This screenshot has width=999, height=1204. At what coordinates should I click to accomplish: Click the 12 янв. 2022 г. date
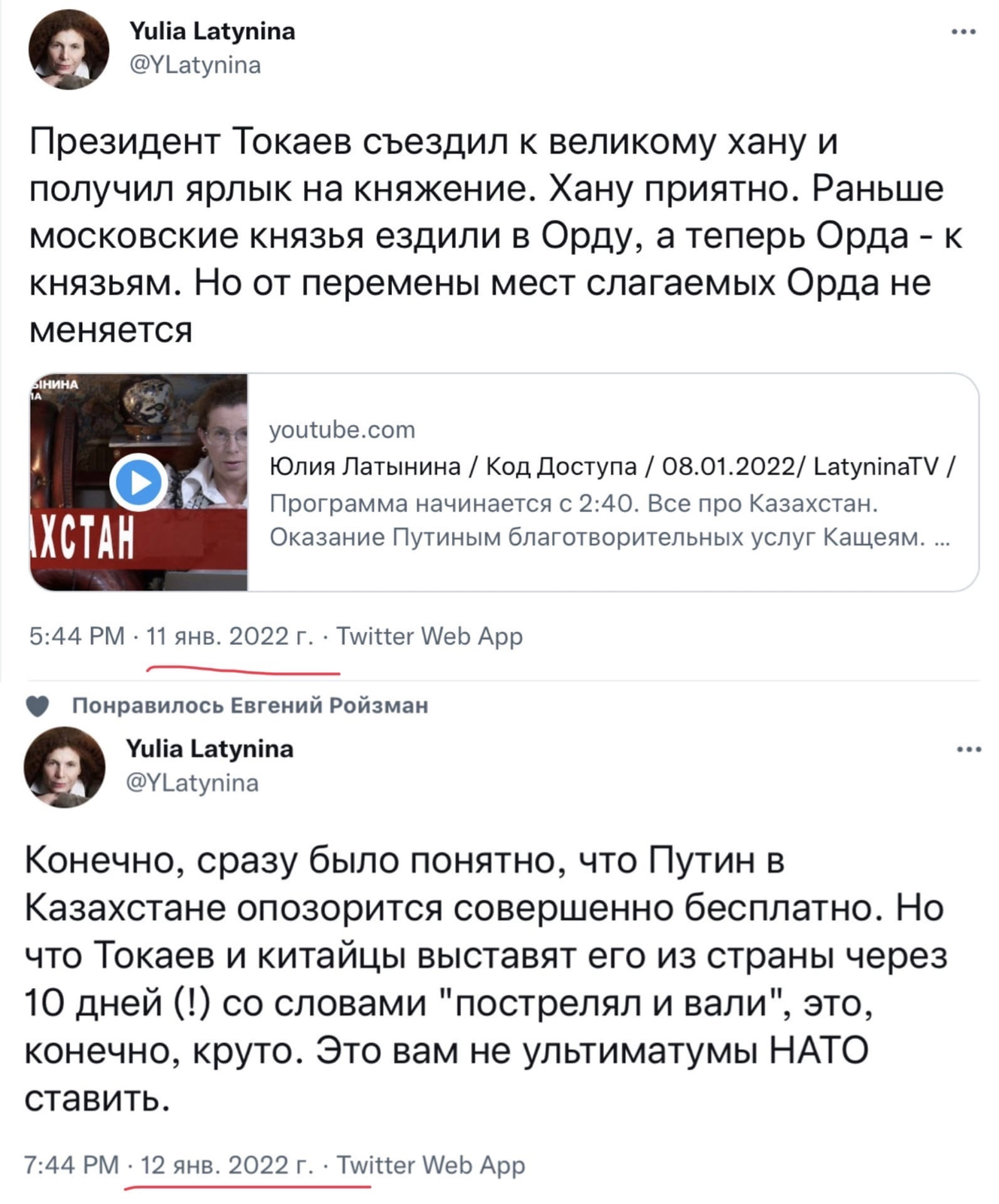pyautogui.click(x=226, y=1165)
